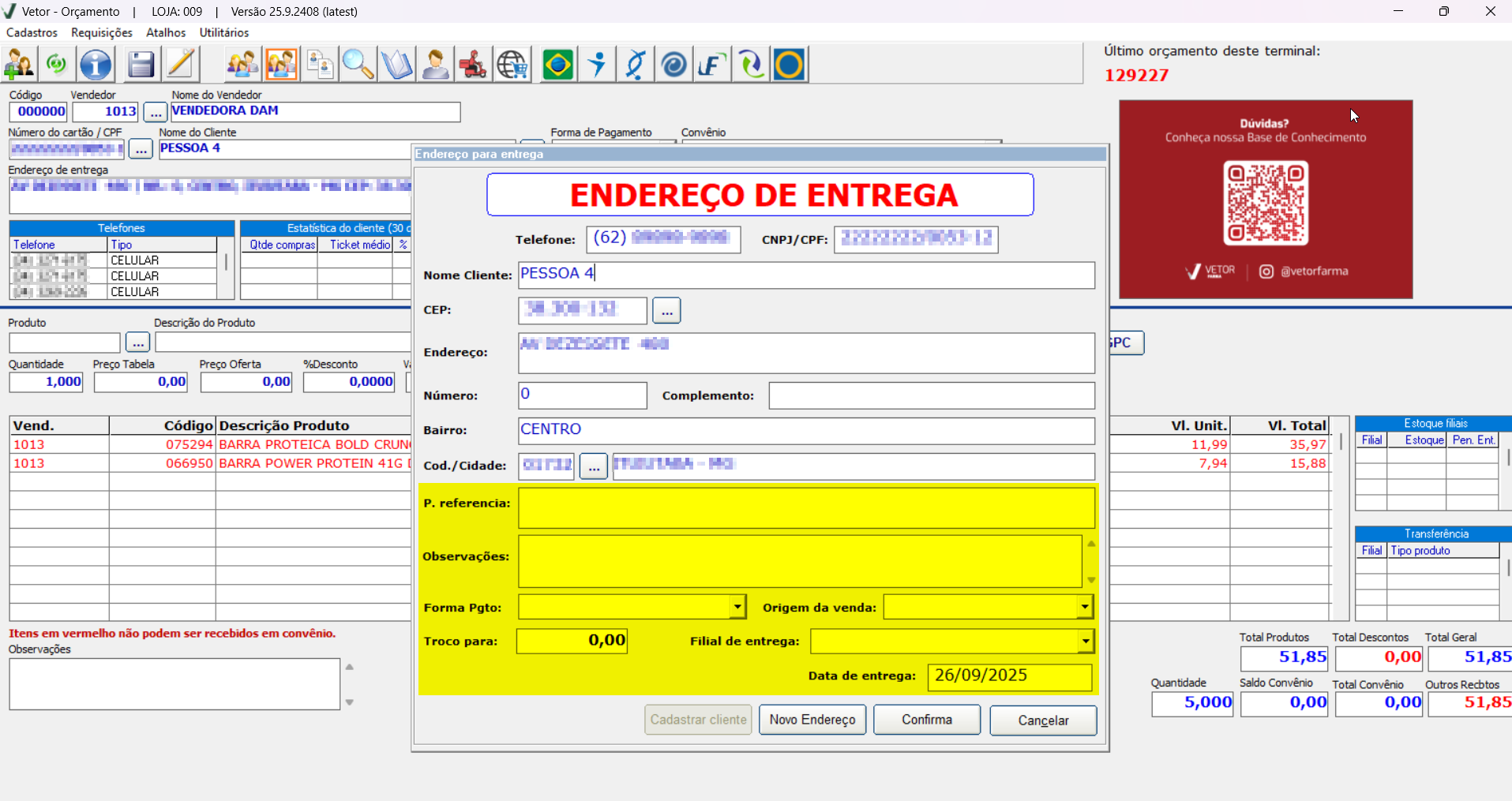Screen dimensions: 1512x801
Task: Click the P. referencia input field
Action: point(805,507)
